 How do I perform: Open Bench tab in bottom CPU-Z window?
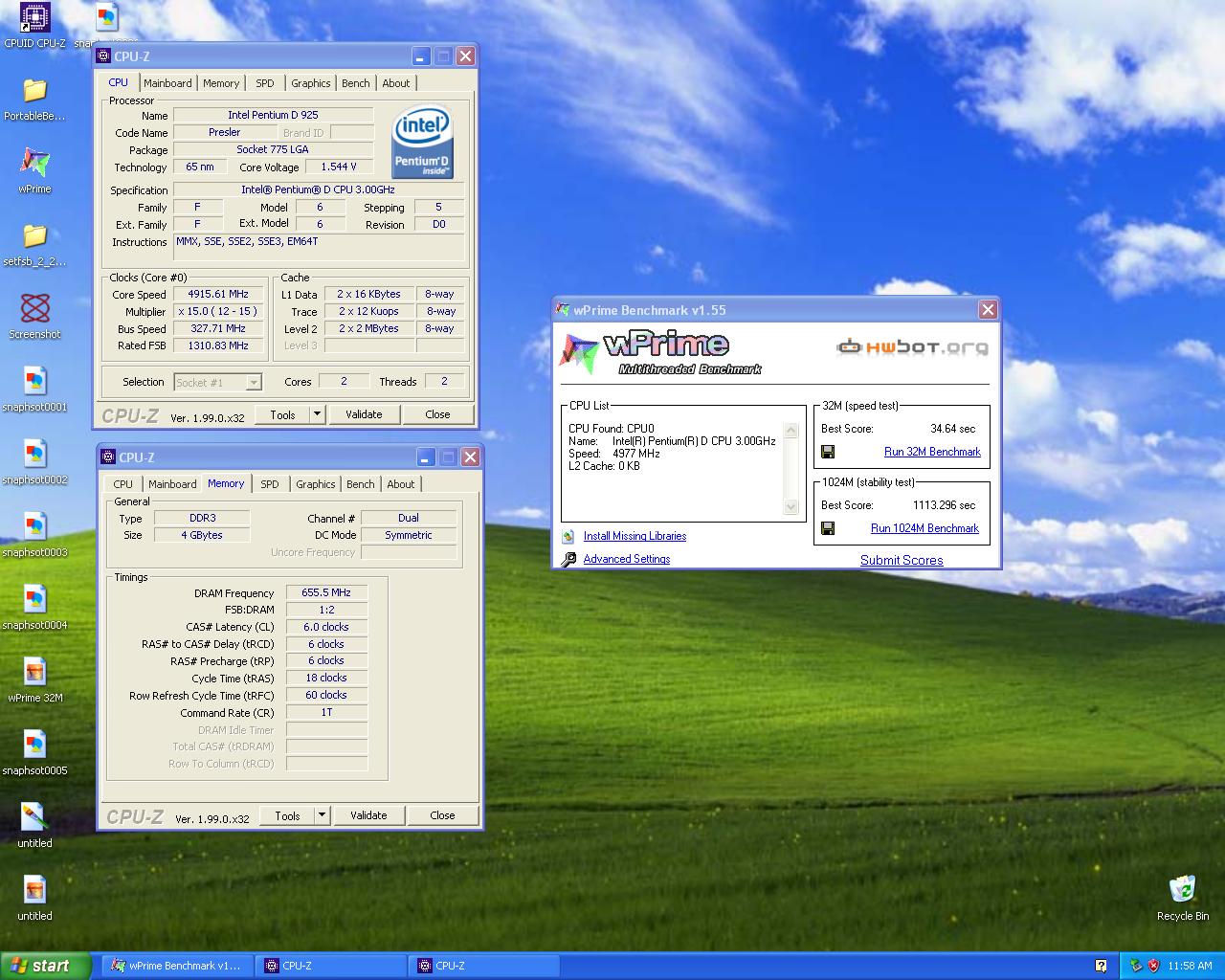click(361, 484)
